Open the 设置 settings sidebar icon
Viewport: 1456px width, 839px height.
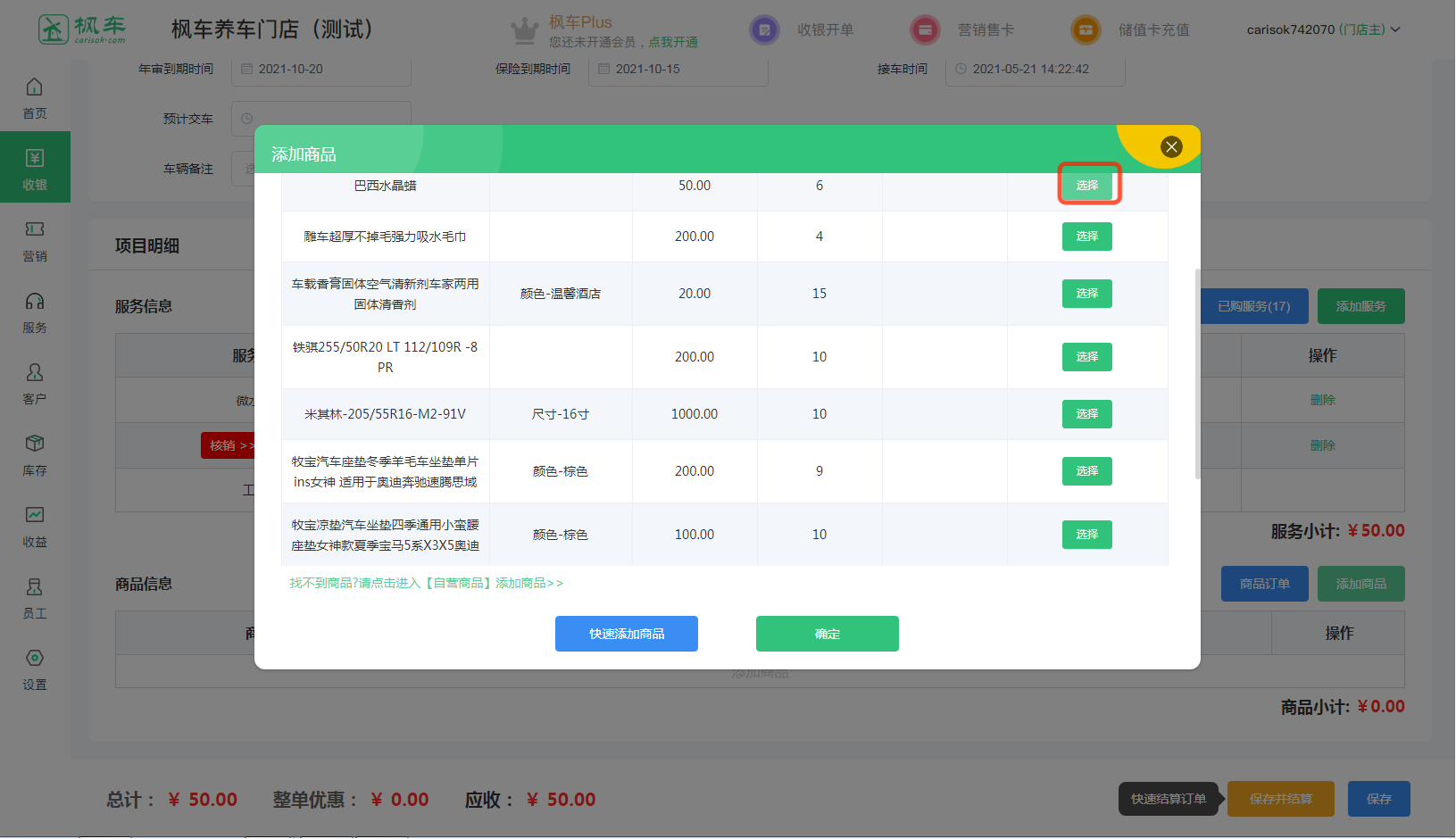35,669
